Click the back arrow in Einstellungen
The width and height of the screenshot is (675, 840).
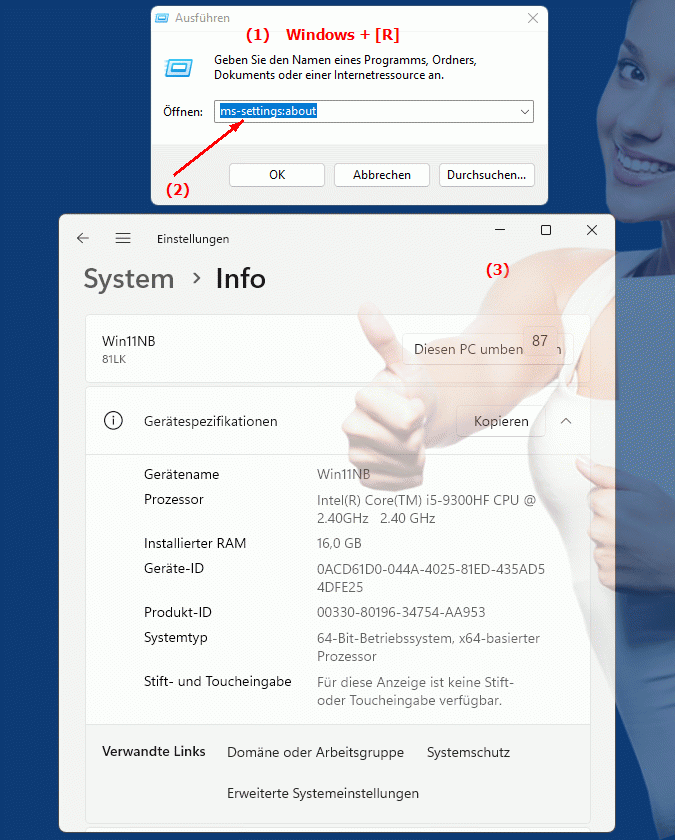83,238
